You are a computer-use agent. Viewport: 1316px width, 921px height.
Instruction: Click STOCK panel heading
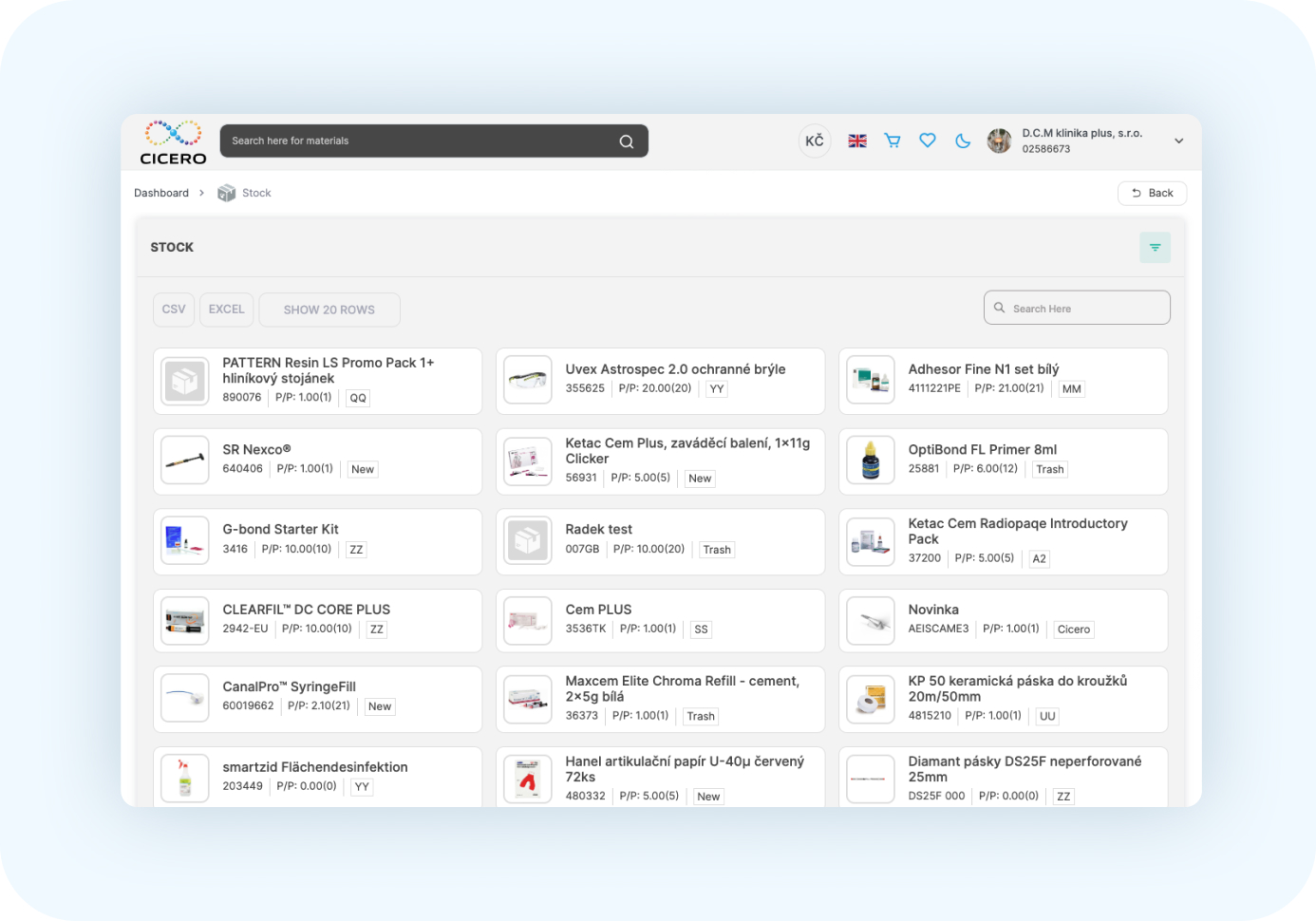[172, 247]
